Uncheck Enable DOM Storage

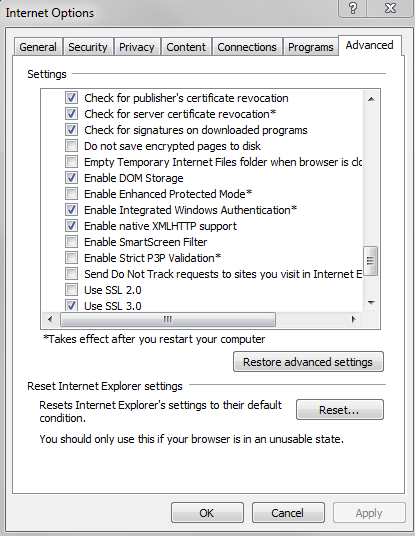(71, 178)
